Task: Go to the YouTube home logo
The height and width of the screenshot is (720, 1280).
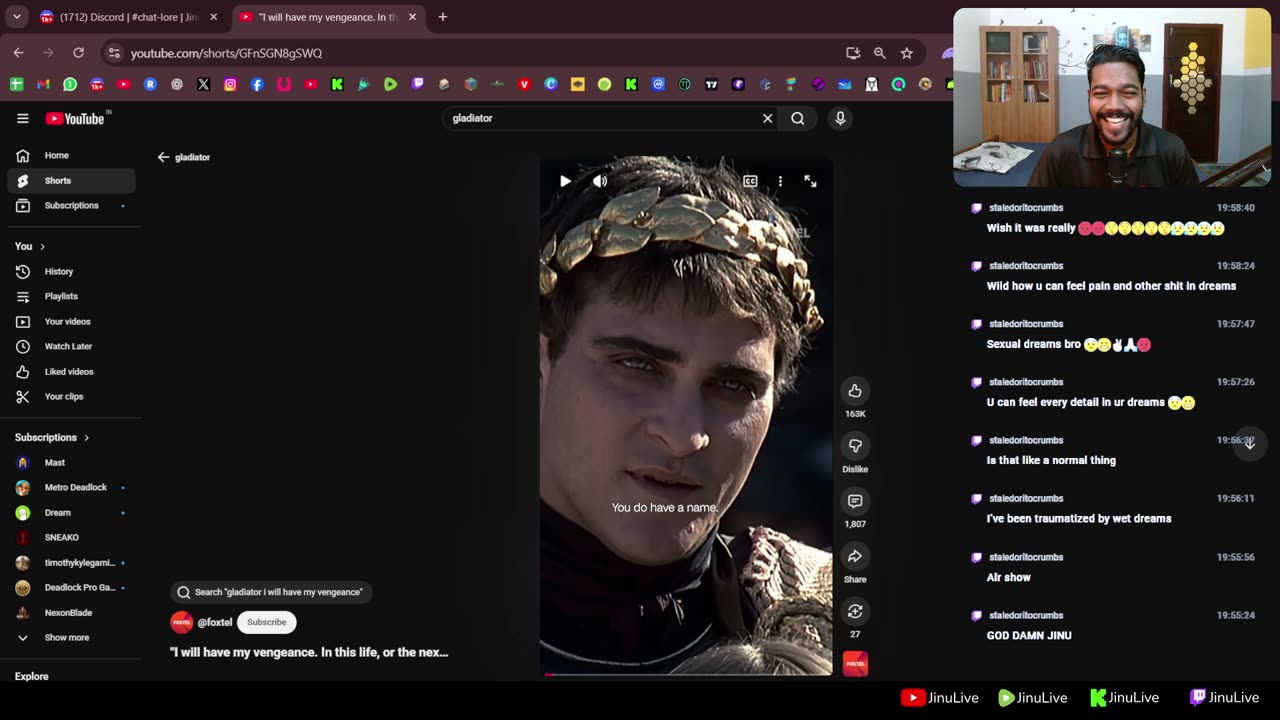Action: [x=77, y=118]
